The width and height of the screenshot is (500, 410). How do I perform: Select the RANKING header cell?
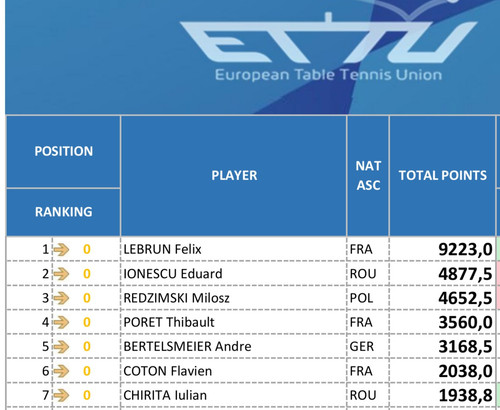[63, 212]
